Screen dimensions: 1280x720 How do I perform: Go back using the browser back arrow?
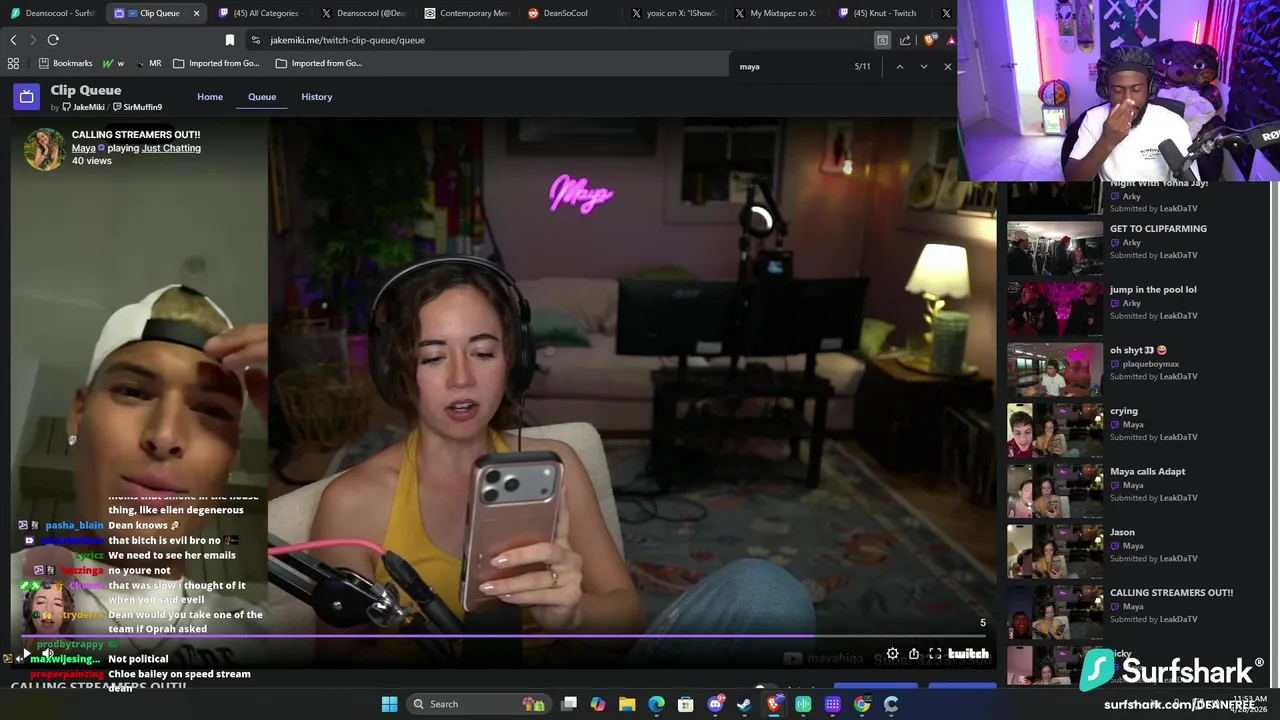[13, 40]
